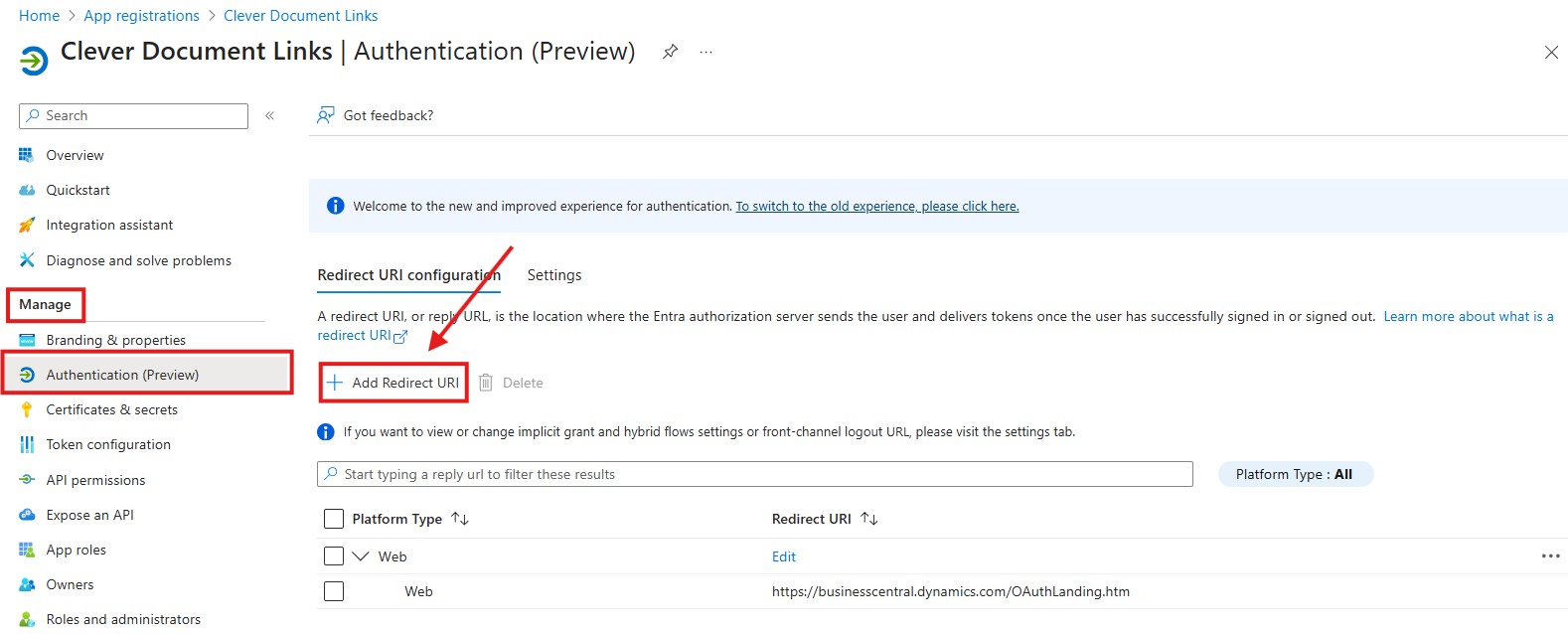Screen dimensions: 1568x634
Task: Click the info icon in welcome banner
Action: point(336,206)
